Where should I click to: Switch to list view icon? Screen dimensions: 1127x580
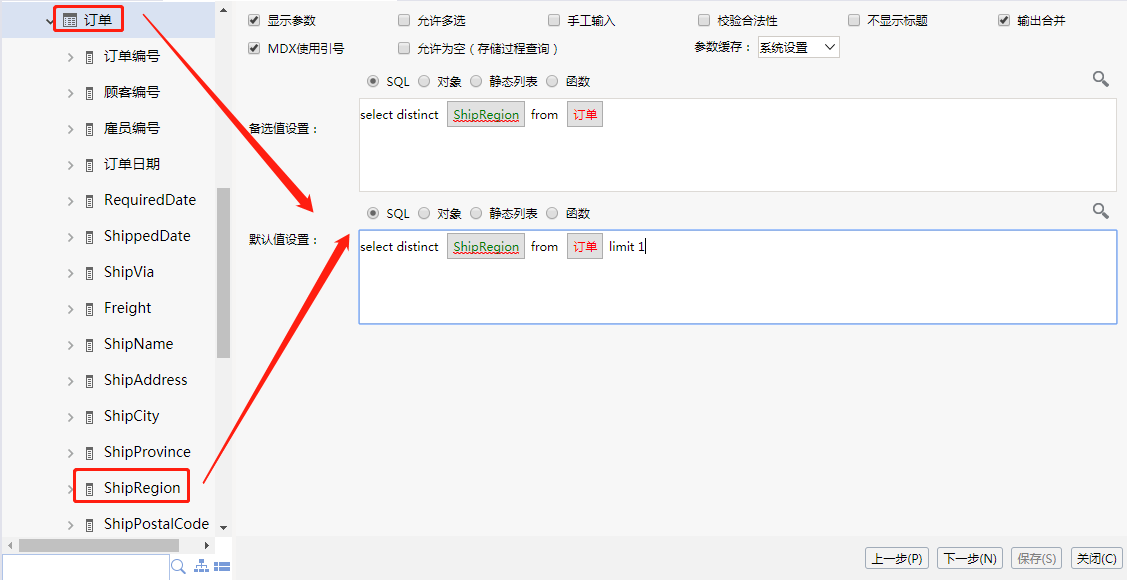coord(221,566)
